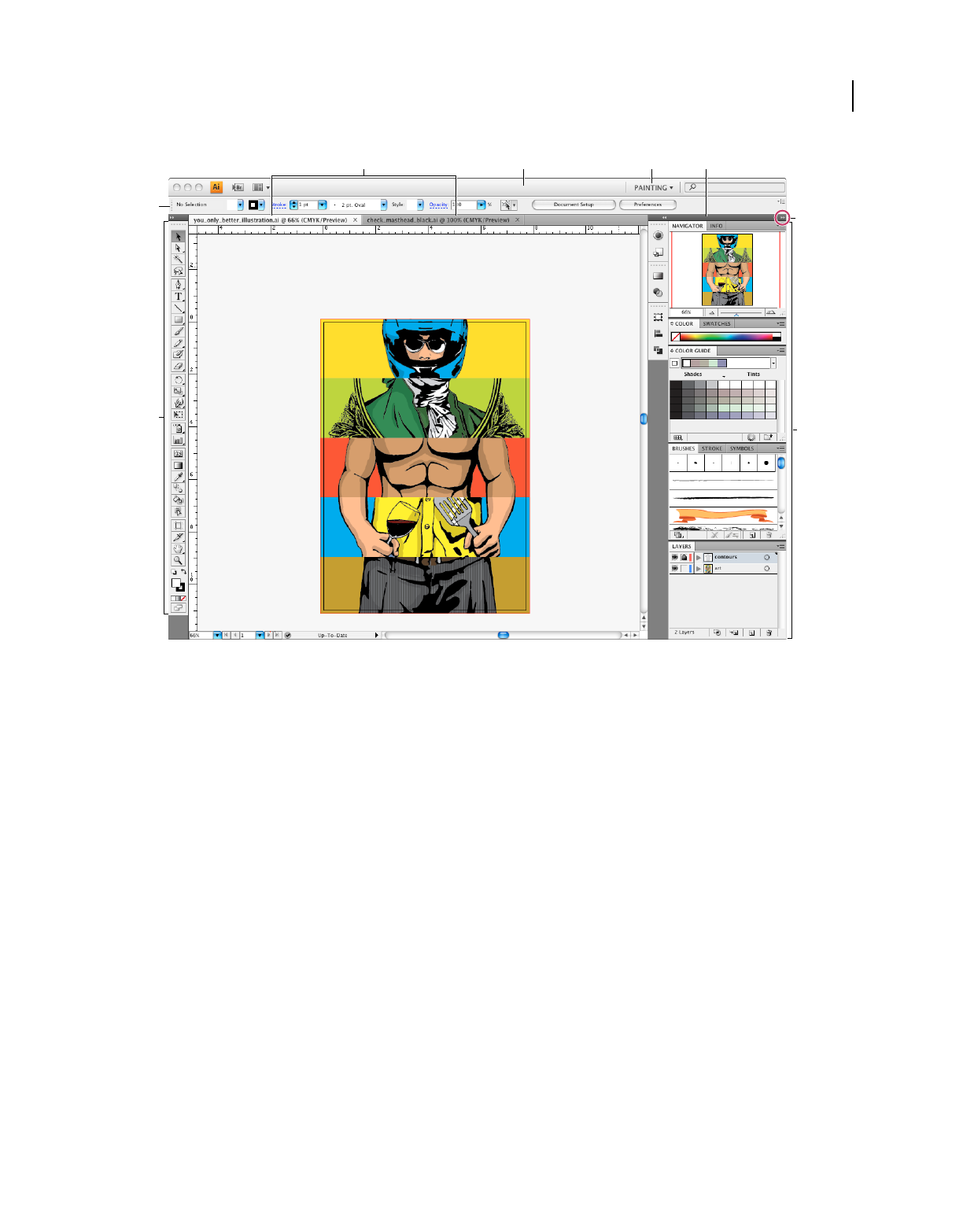Open the Style dropdown

point(420,205)
